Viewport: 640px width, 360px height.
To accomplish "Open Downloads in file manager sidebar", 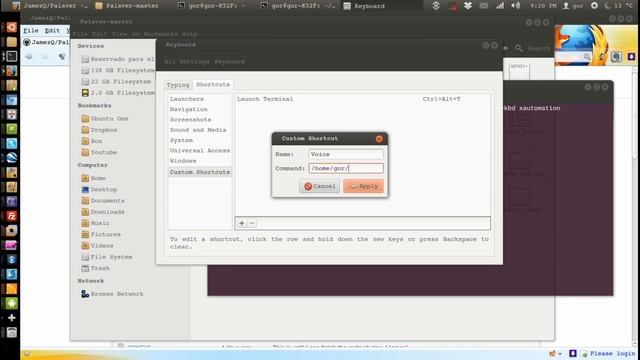I will pos(103,212).
